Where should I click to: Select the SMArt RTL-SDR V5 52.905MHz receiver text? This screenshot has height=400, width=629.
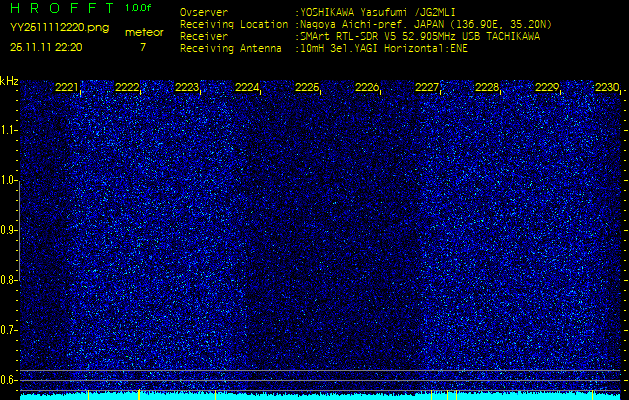[420, 37]
